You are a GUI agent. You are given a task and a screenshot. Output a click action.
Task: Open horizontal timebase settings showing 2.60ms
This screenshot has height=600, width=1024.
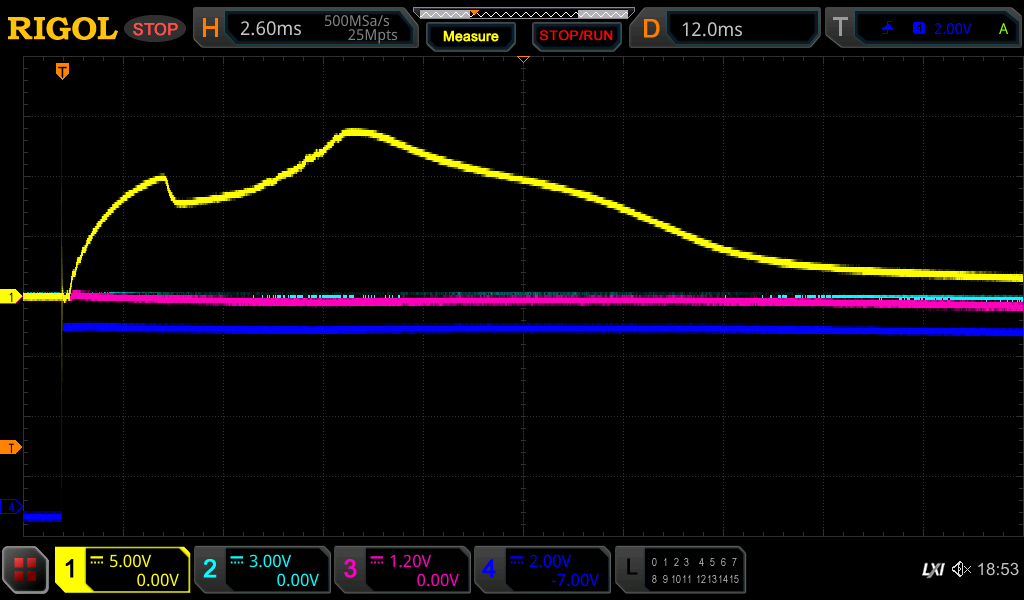coord(305,29)
